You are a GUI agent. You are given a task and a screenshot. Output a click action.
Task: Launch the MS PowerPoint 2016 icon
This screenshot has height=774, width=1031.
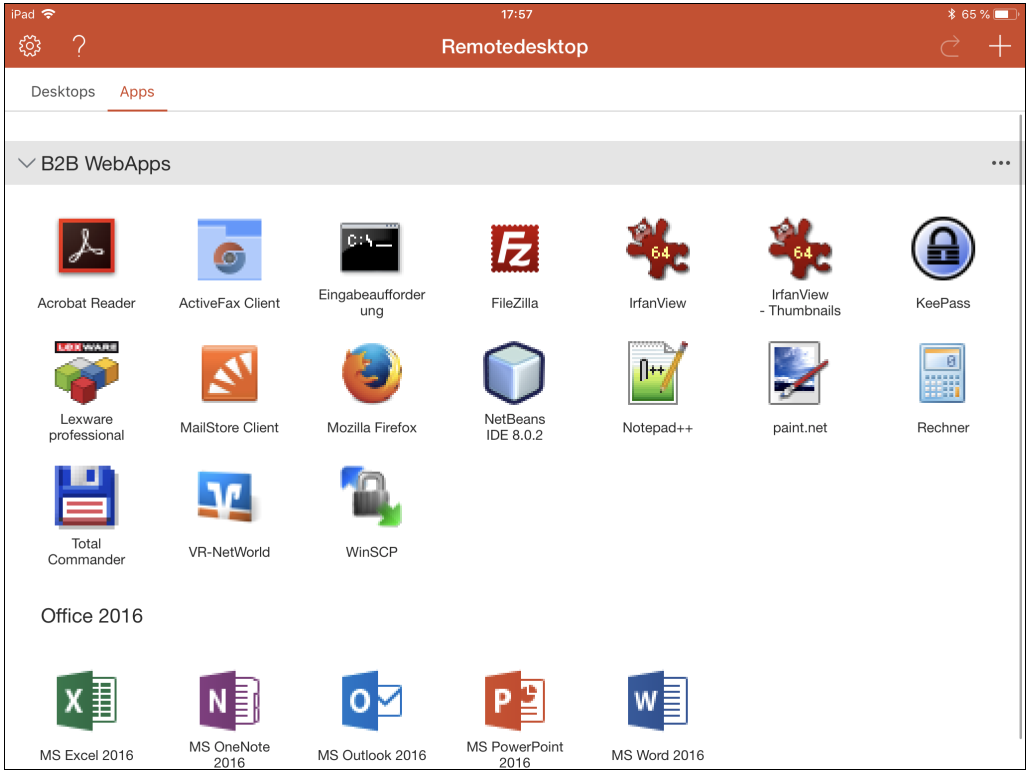(x=515, y=700)
